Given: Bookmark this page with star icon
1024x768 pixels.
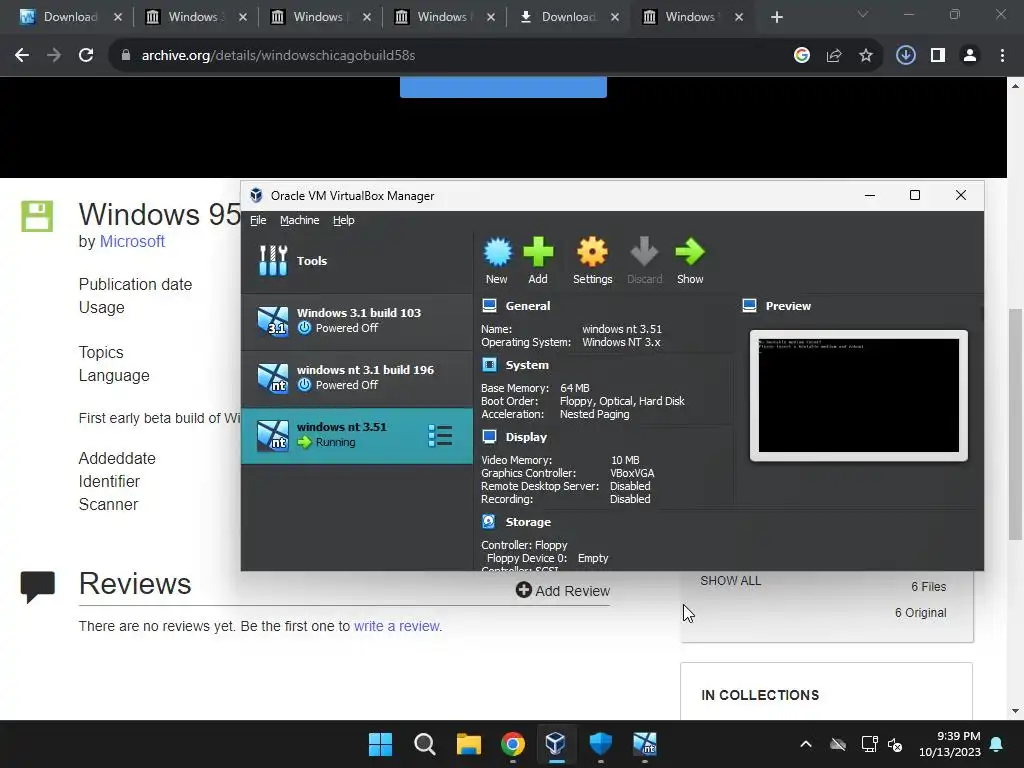Looking at the screenshot, I should 865,56.
